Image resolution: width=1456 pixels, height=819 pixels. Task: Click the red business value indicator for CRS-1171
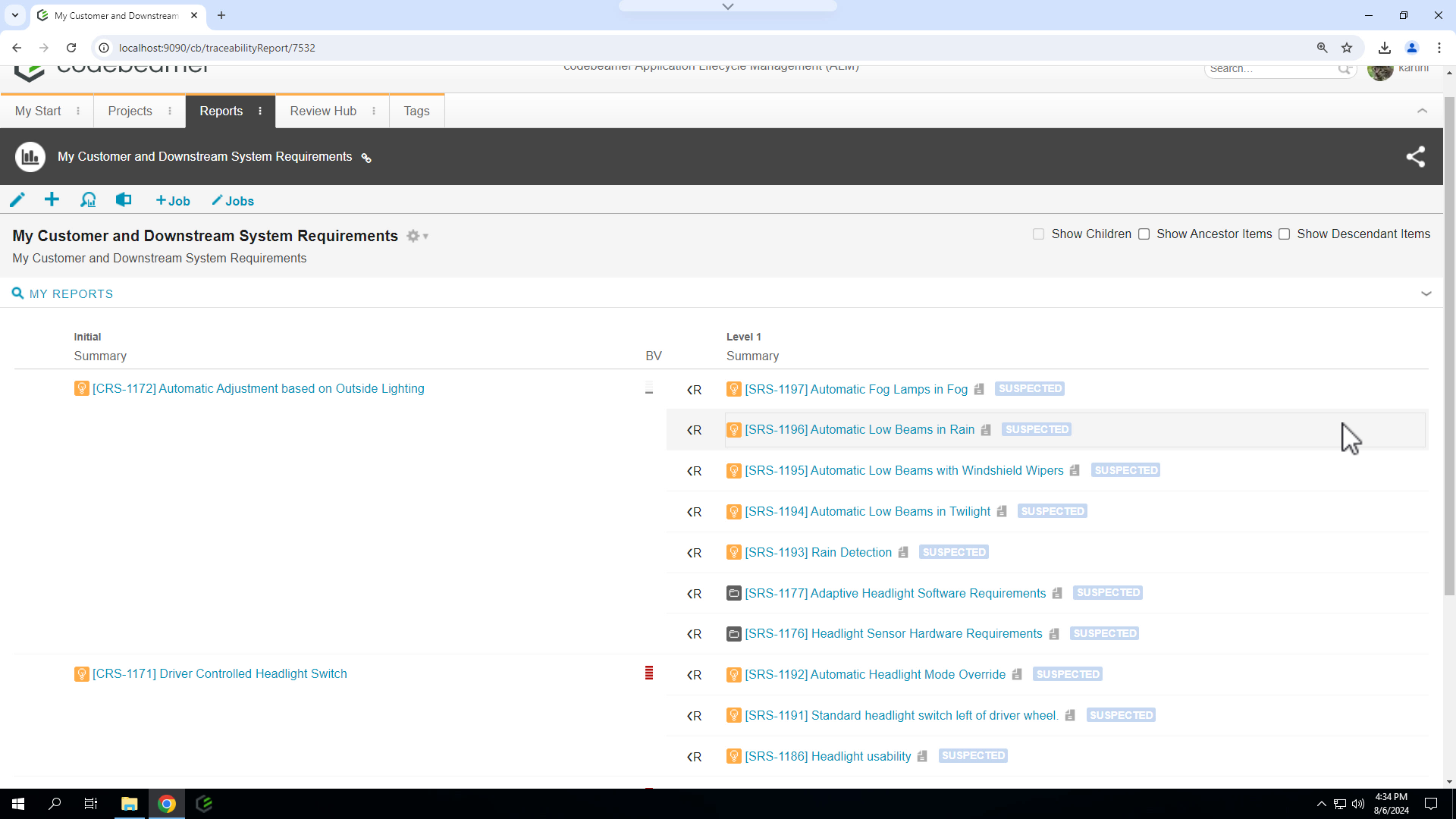(x=649, y=673)
